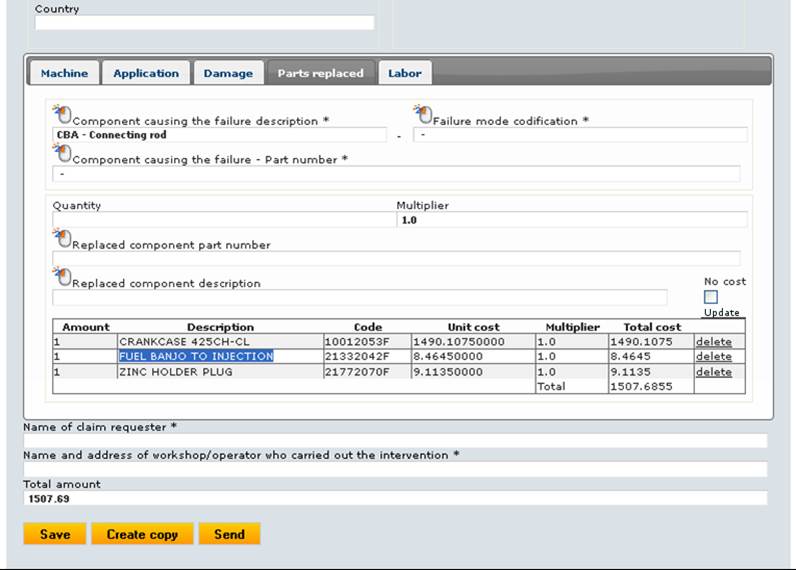Click unit cost 1490.10750000
Viewport: 796px width, 570px height.
[x=459, y=342]
